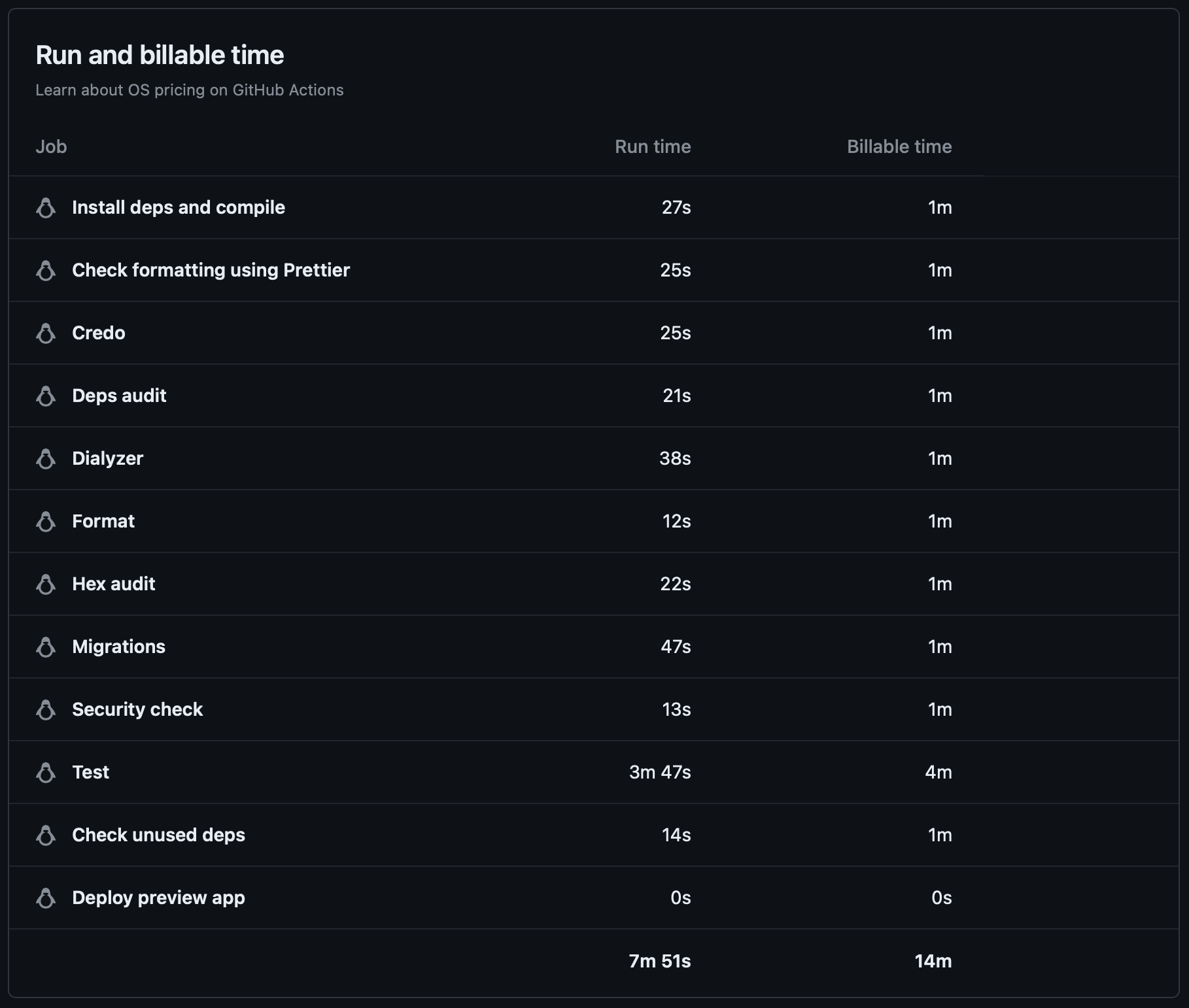Click the Linux icon beside Test job
Viewport: 1189px width, 1008px height.
(x=46, y=773)
